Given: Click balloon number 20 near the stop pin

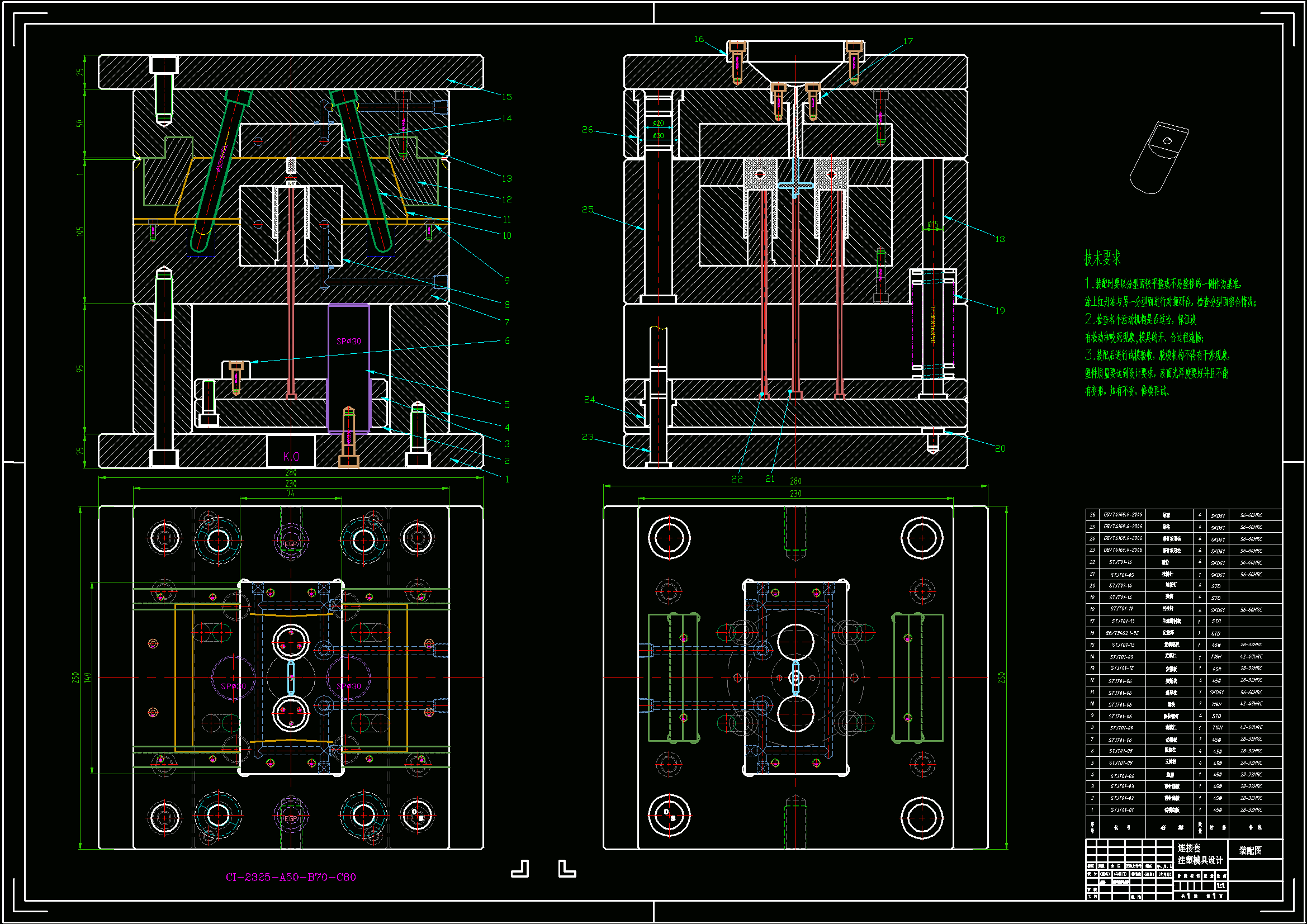Looking at the screenshot, I should (x=1000, y=449).
